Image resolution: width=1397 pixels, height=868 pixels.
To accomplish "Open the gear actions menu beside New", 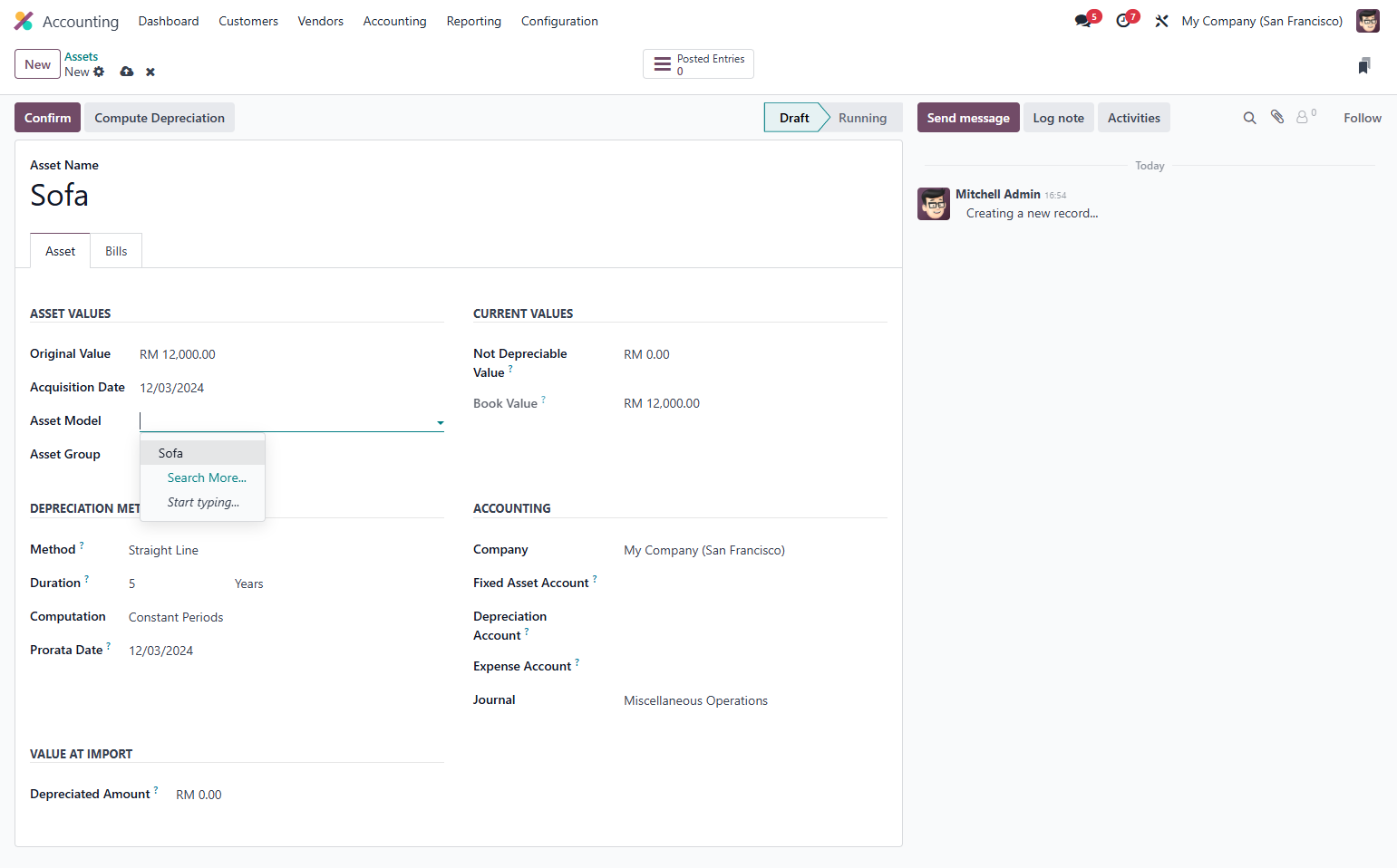I will 99,72.
